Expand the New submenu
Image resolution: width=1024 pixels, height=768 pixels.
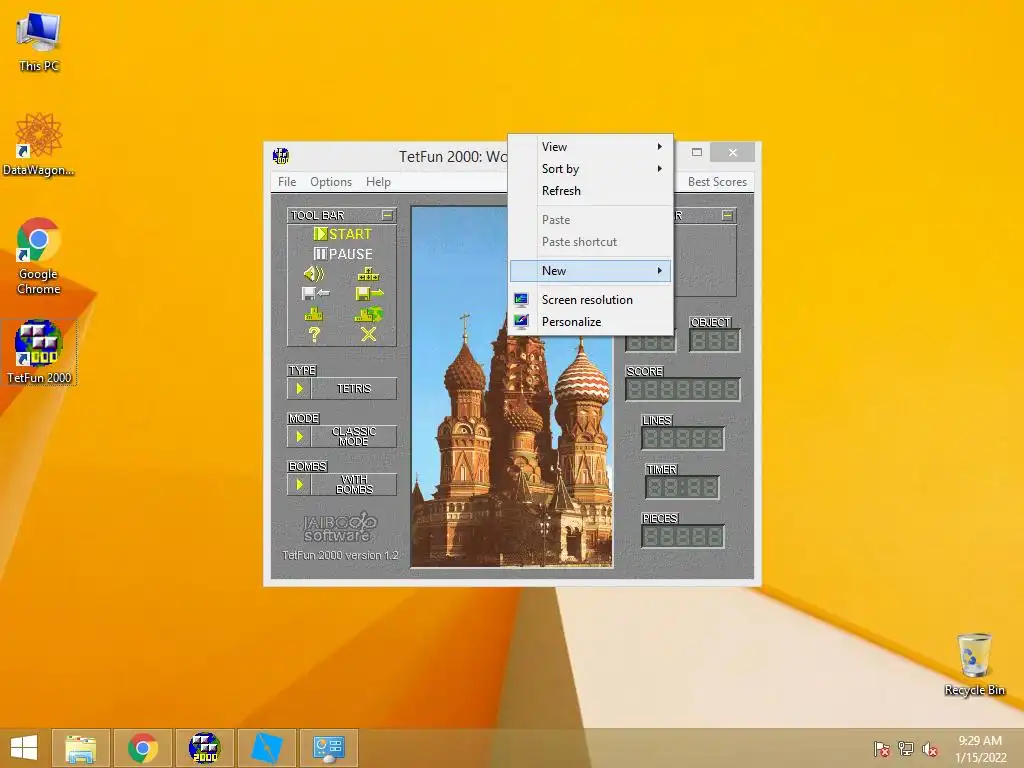(590, 270)
